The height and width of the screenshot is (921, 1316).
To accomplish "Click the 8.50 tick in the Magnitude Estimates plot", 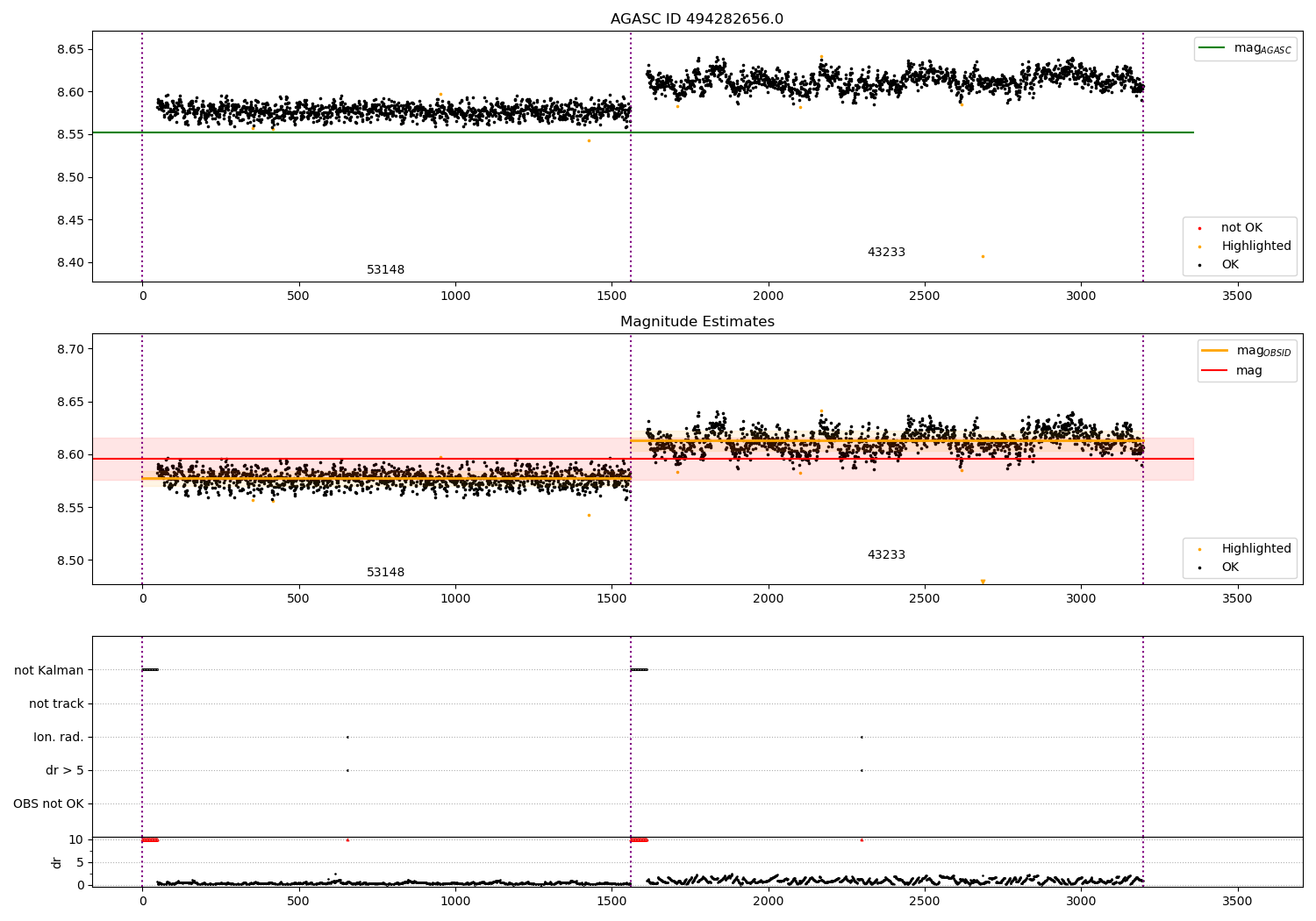I will 70,561.
